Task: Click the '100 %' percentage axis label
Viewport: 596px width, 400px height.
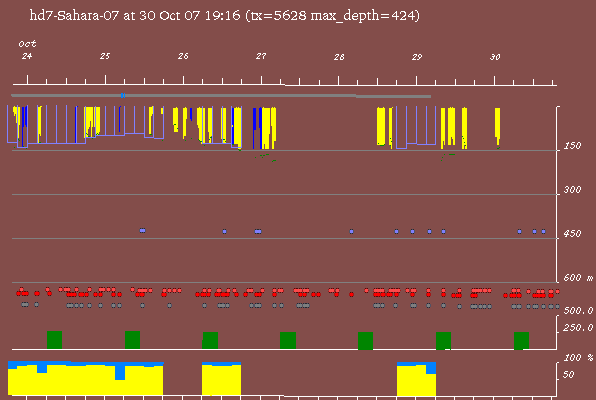Action: [578, 358]
